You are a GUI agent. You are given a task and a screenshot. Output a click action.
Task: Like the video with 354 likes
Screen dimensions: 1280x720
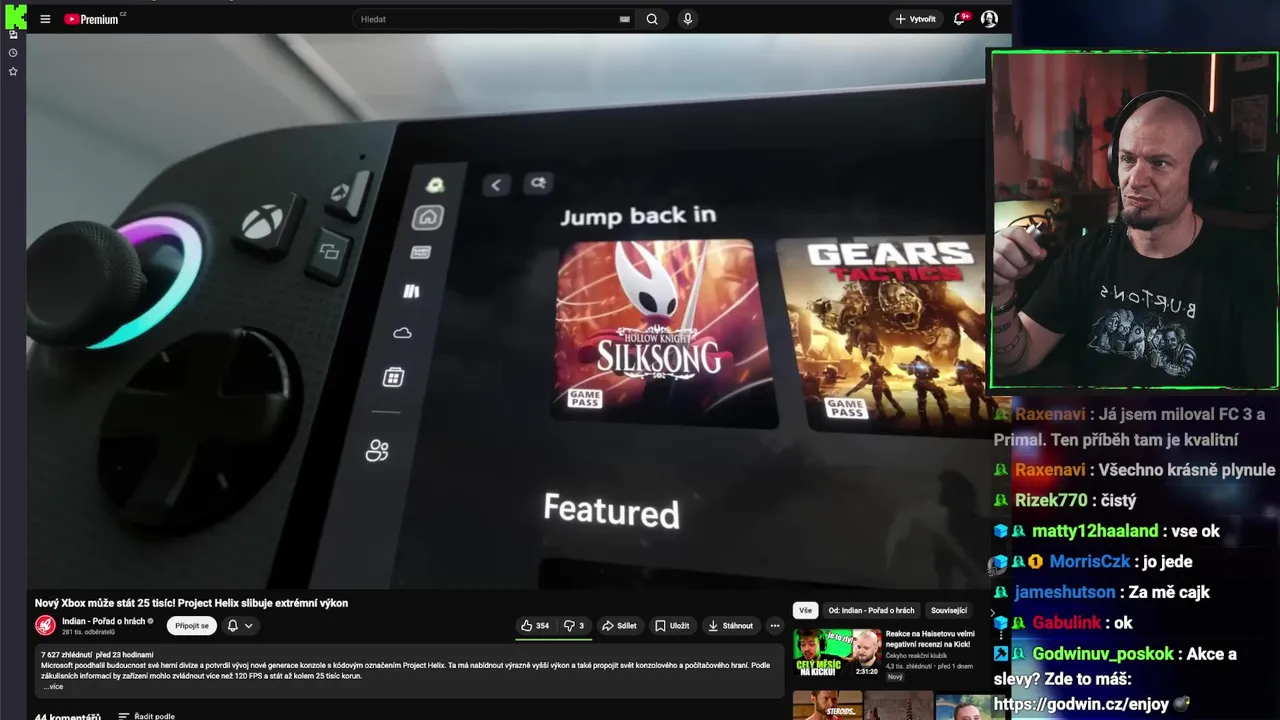pyautogui.click(x=535, y=626)
